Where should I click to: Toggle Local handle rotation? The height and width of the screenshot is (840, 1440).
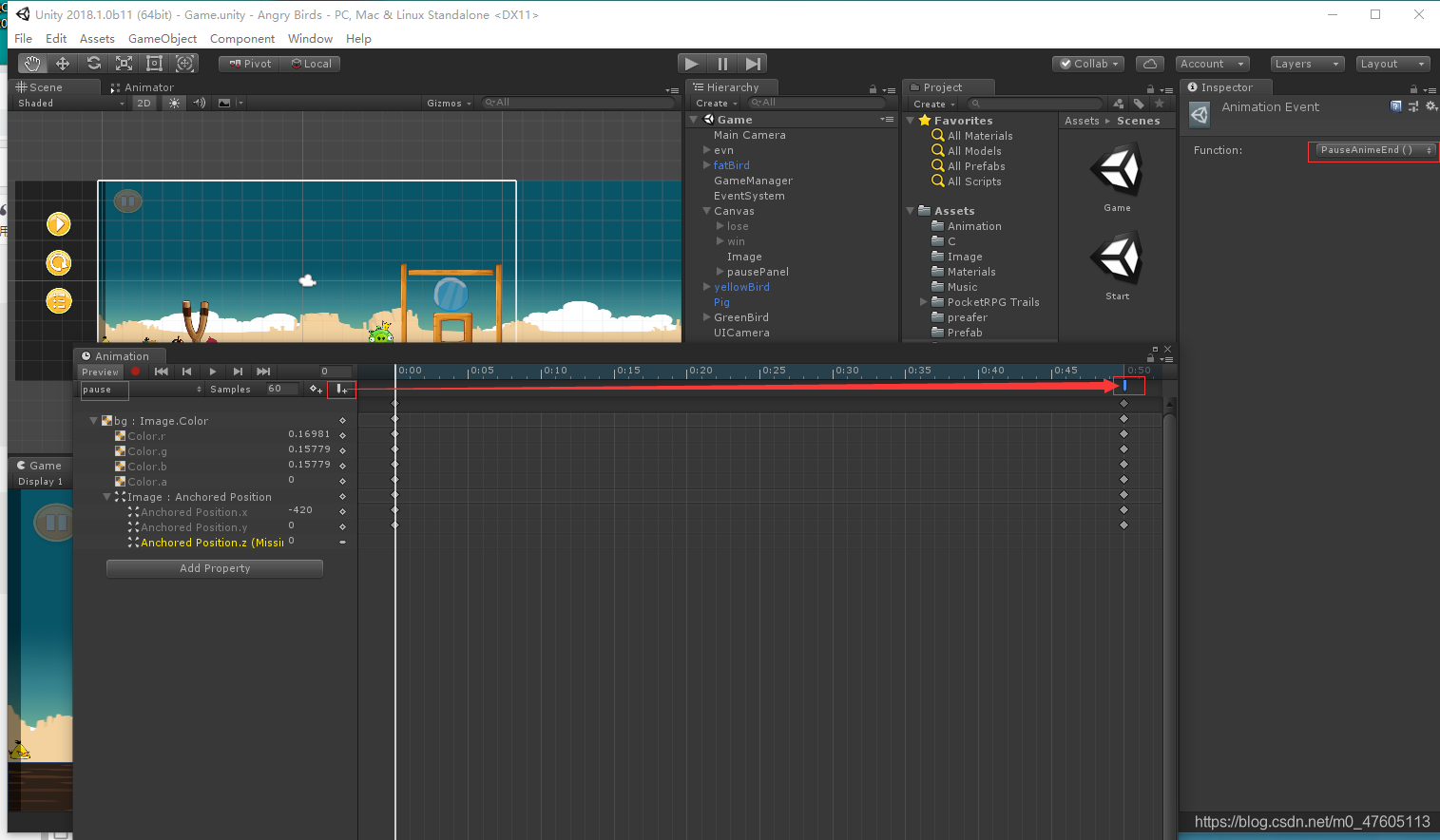312,64
